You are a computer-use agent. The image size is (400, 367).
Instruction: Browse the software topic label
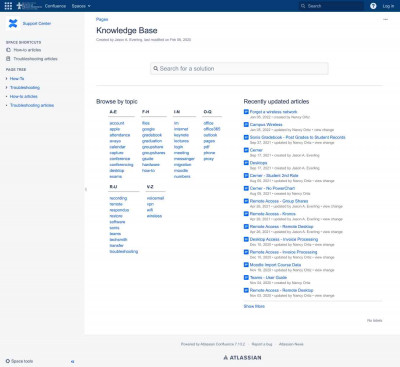pyautogui.click(x=117, y=222)
